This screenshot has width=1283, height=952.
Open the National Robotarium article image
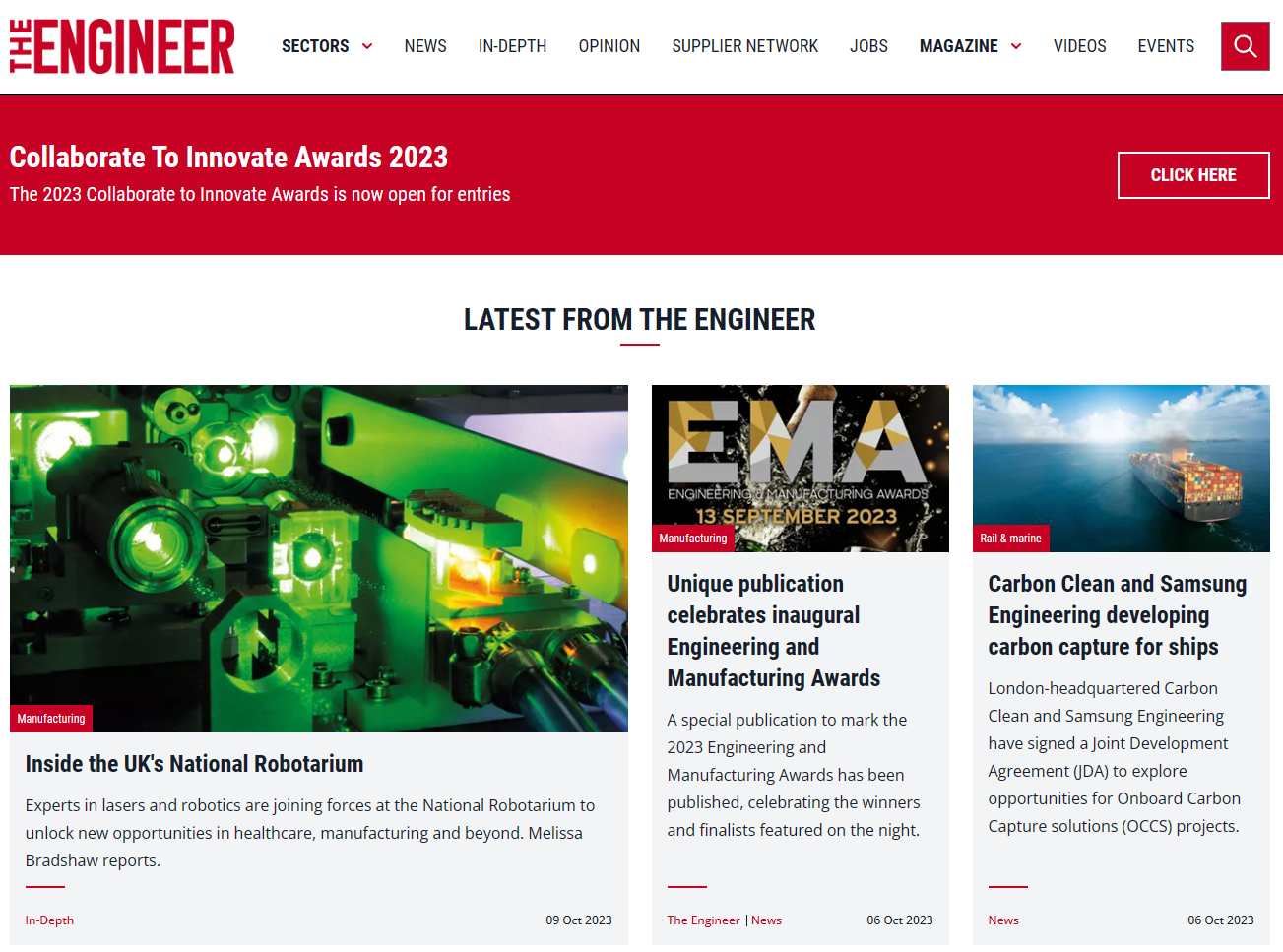tap(319, 557)
